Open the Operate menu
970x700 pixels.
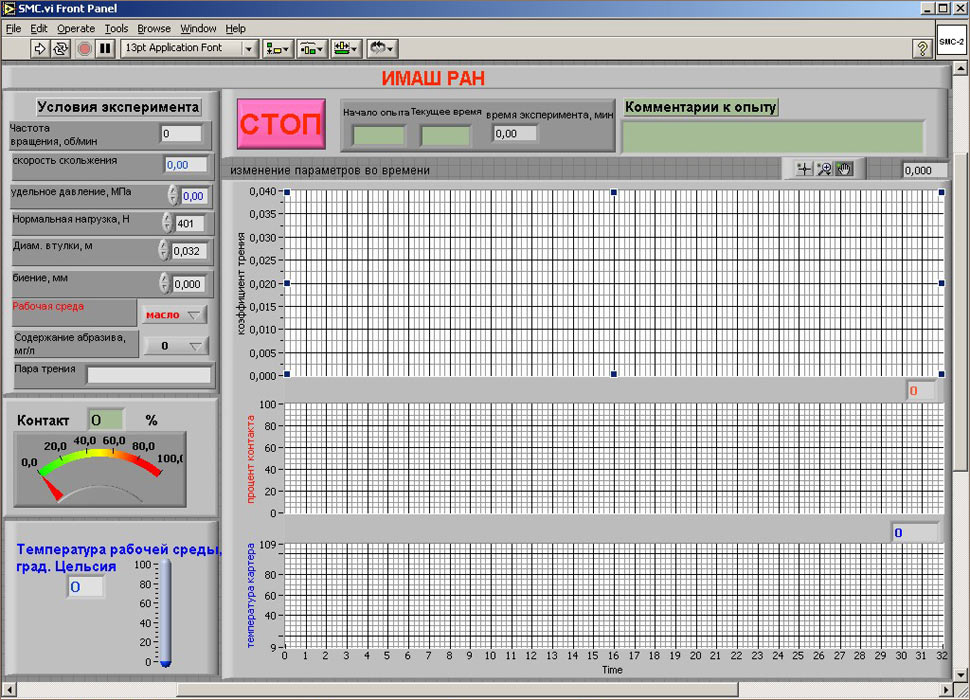76,28
